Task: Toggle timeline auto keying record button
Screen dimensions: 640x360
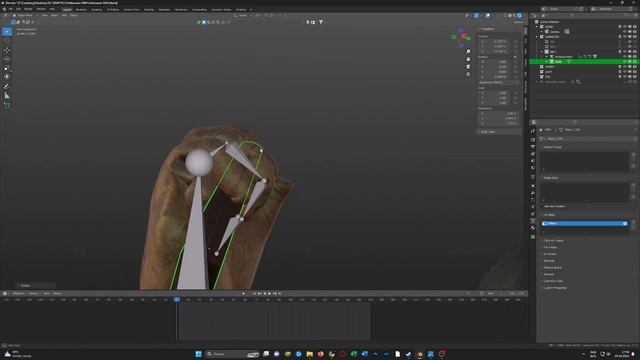Action: tap(244, 293)
